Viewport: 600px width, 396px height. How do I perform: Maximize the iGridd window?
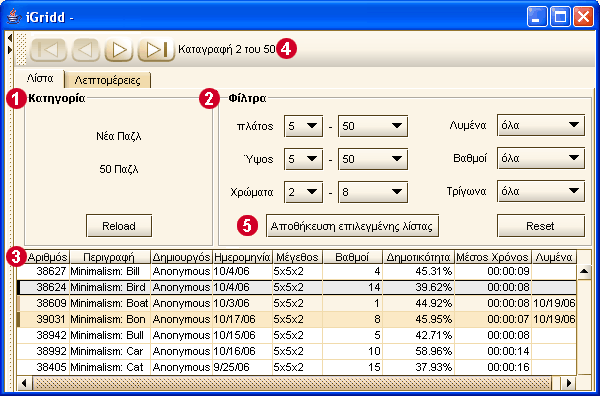point(560,17)
